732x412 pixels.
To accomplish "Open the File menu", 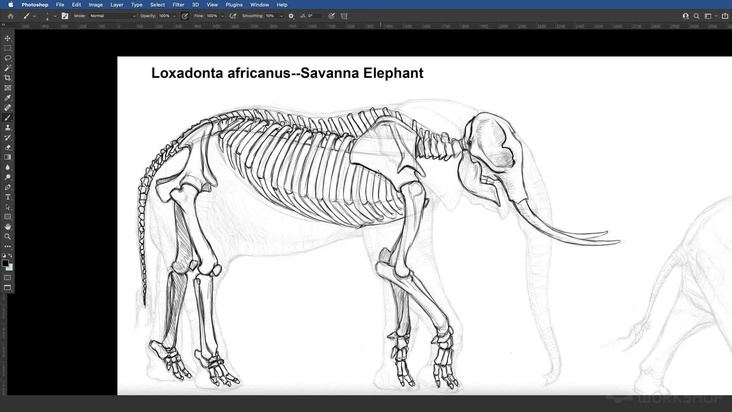I will pyautogui.click(x=60, y=5).
